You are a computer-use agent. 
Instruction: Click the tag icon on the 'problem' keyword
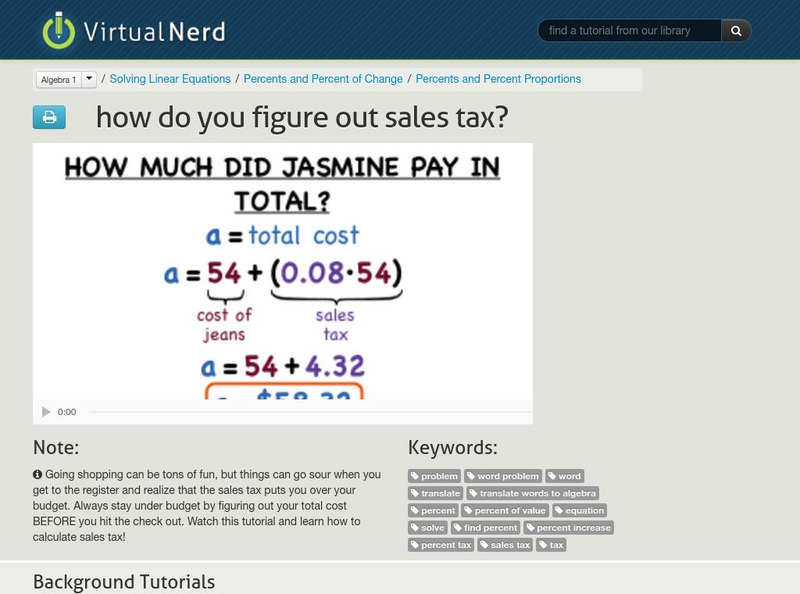(416, 476)
